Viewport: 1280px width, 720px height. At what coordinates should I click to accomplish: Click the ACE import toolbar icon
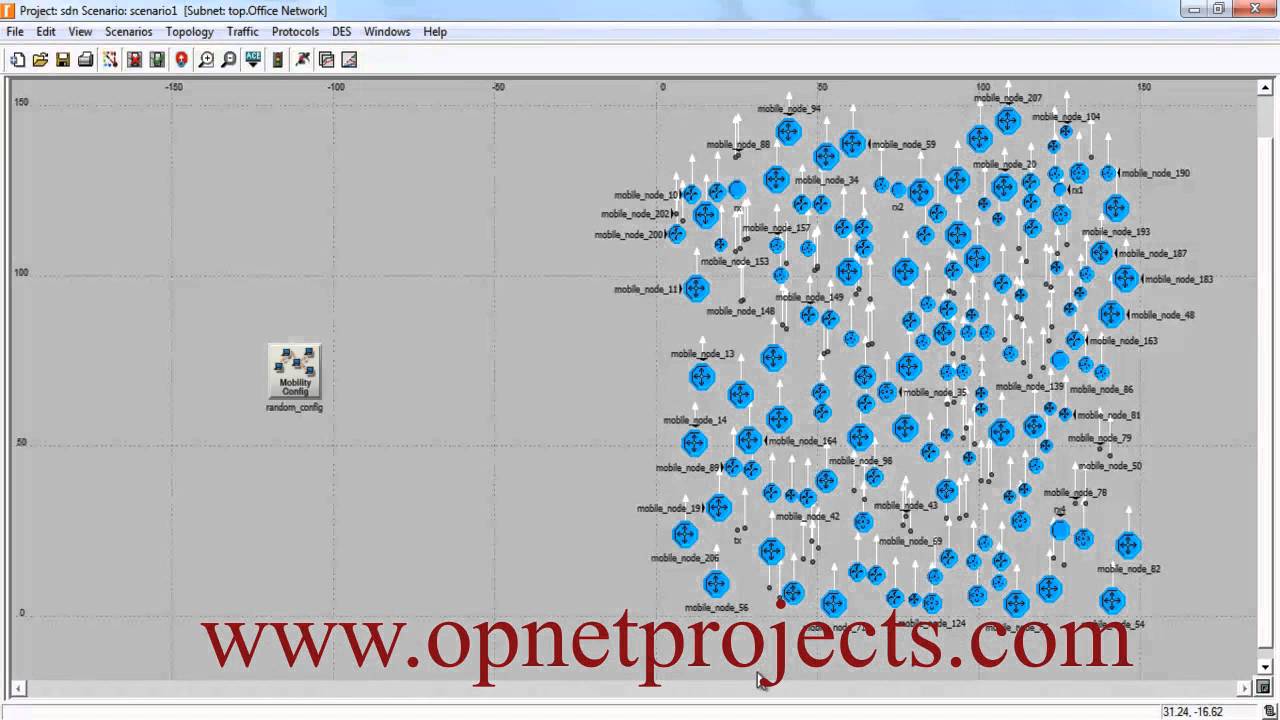(253, 60)
